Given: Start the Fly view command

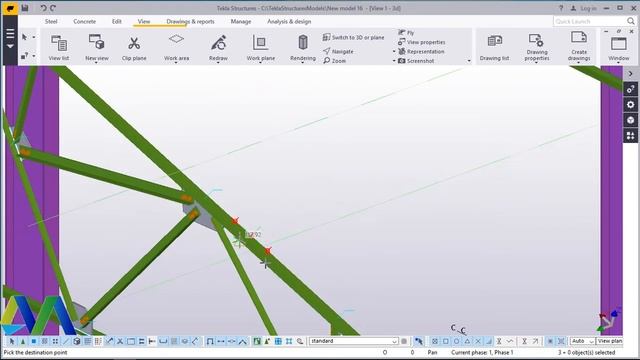Looking at the screenshot, I should pyautogui.click(x=406, y=32).
